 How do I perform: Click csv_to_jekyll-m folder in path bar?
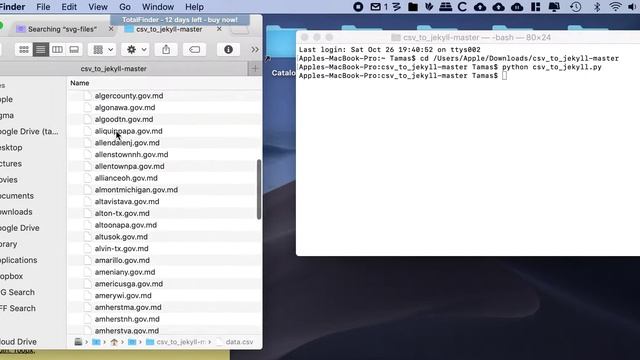[176, 342]
